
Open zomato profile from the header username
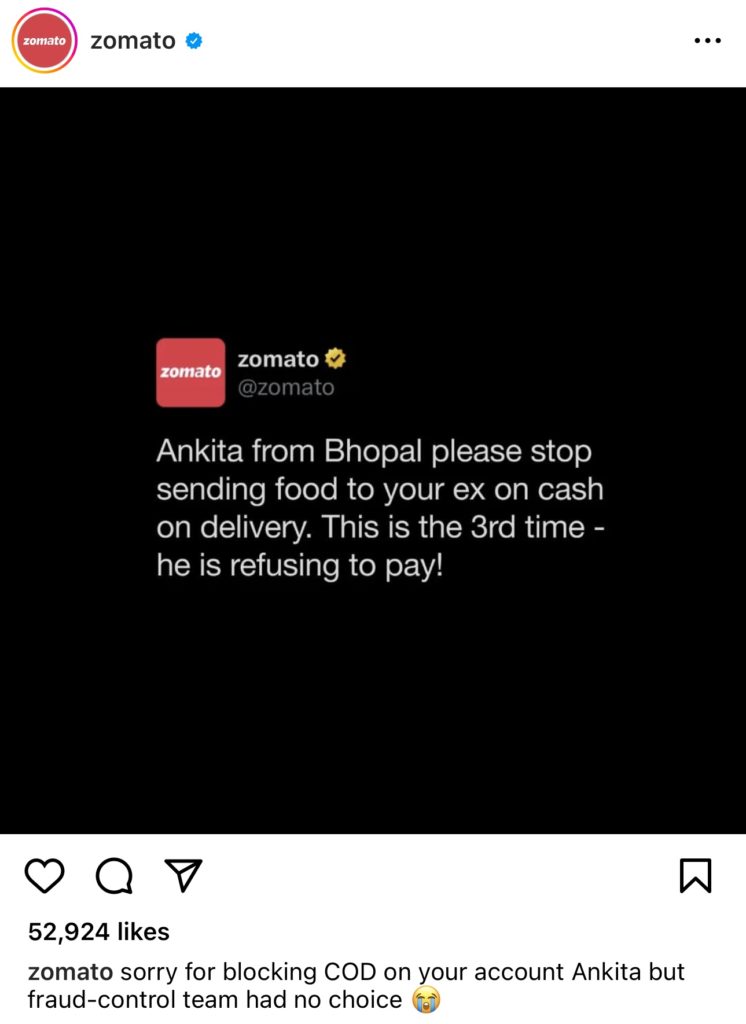click(x=133, y=40)
